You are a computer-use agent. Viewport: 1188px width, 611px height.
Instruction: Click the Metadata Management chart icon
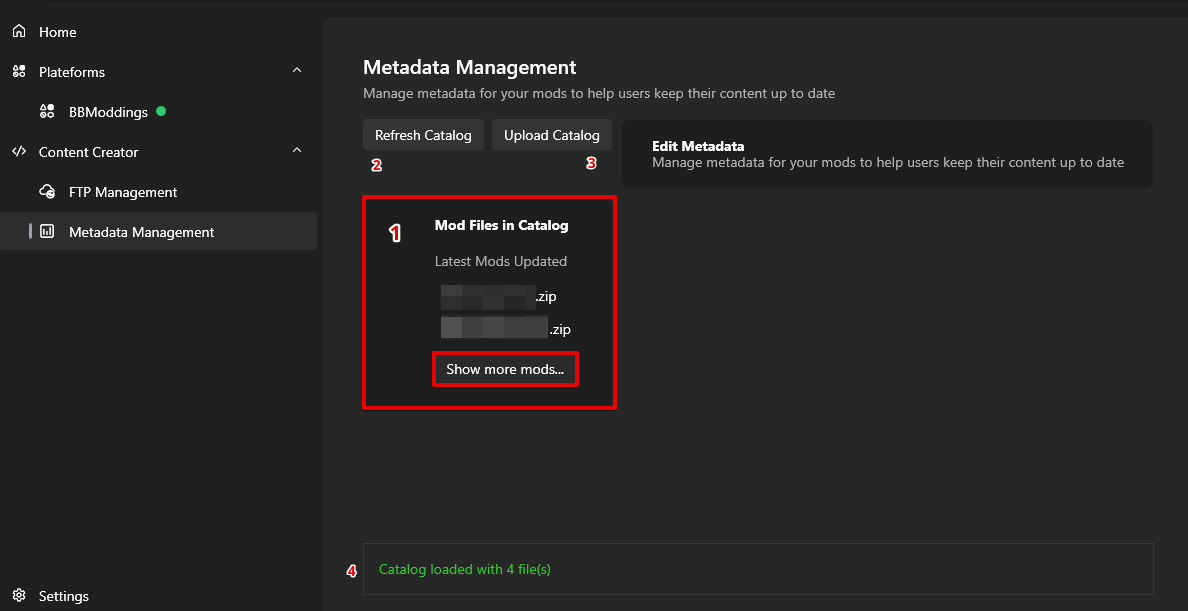[47, 232]
